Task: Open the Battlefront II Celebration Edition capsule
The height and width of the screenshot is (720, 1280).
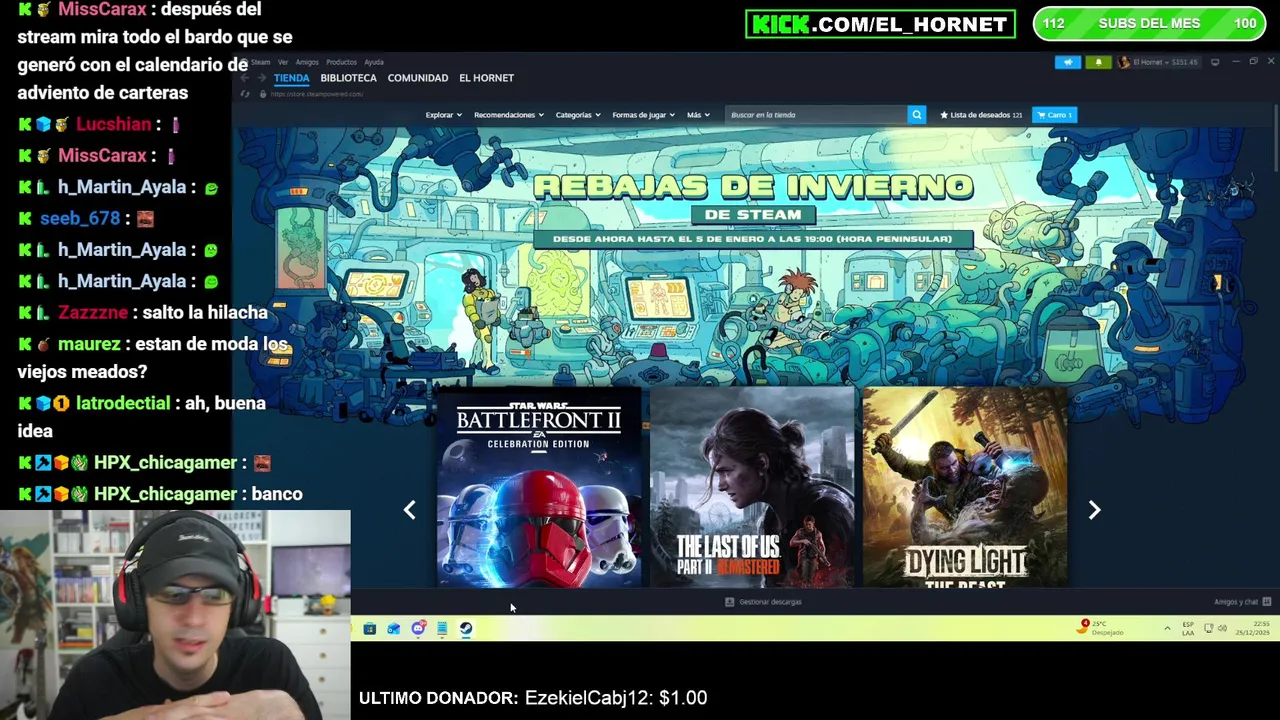Action: pyautogui.click(x=540, y=487)
